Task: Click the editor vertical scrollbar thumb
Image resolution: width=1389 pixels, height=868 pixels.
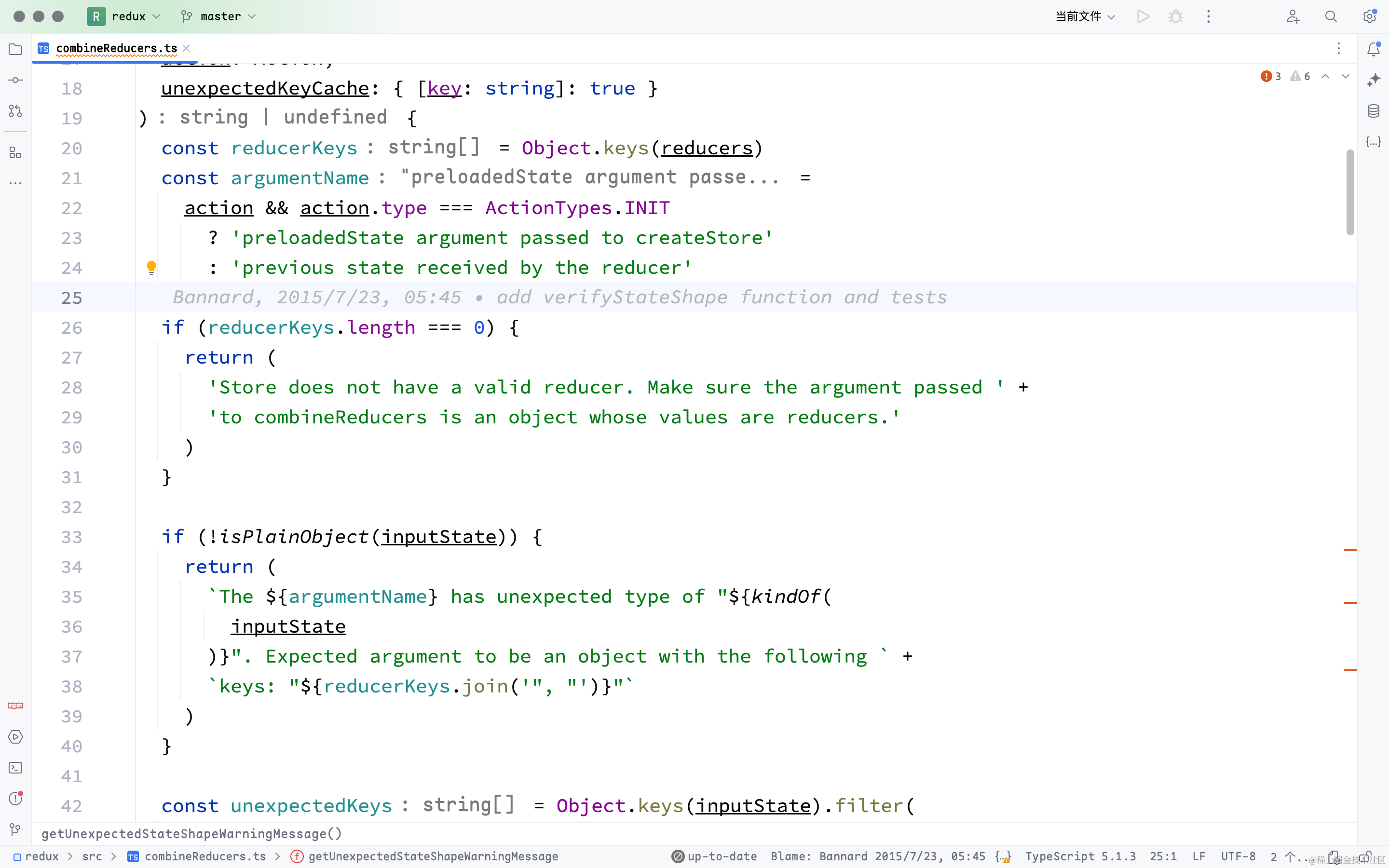Action: point(1350,192)
